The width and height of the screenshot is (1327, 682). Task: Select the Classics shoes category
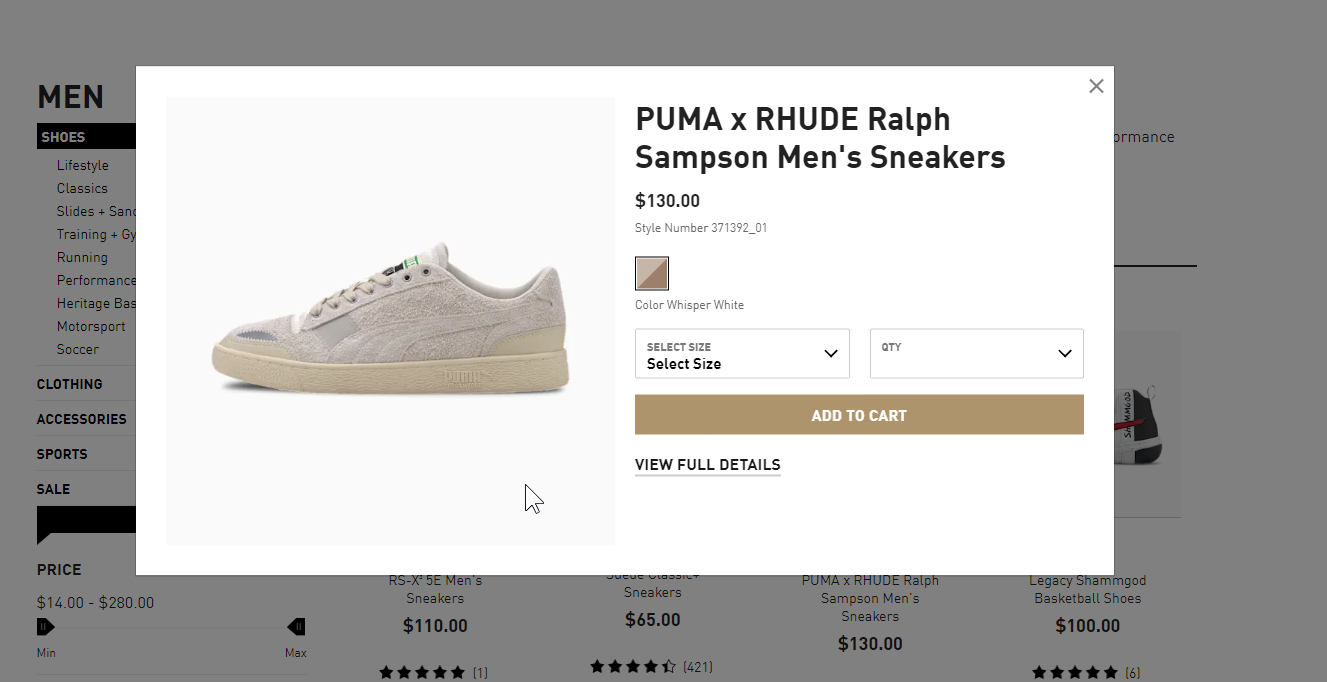point(81,188)
